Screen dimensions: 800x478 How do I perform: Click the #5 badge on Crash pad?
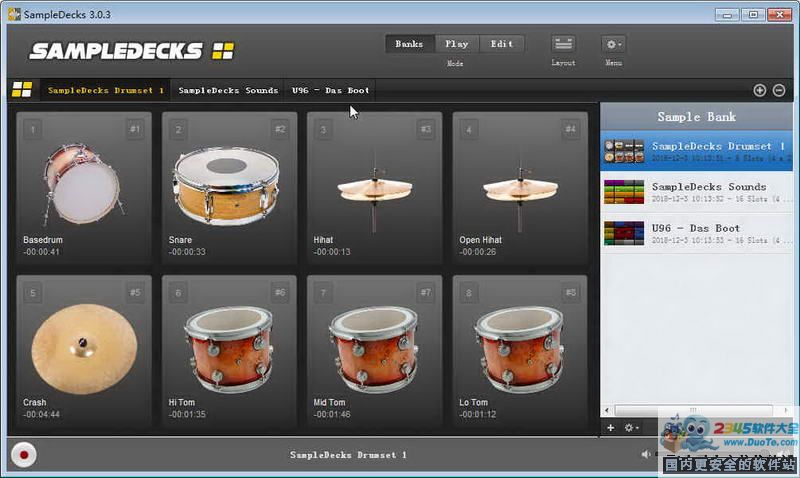click(135, 292)
